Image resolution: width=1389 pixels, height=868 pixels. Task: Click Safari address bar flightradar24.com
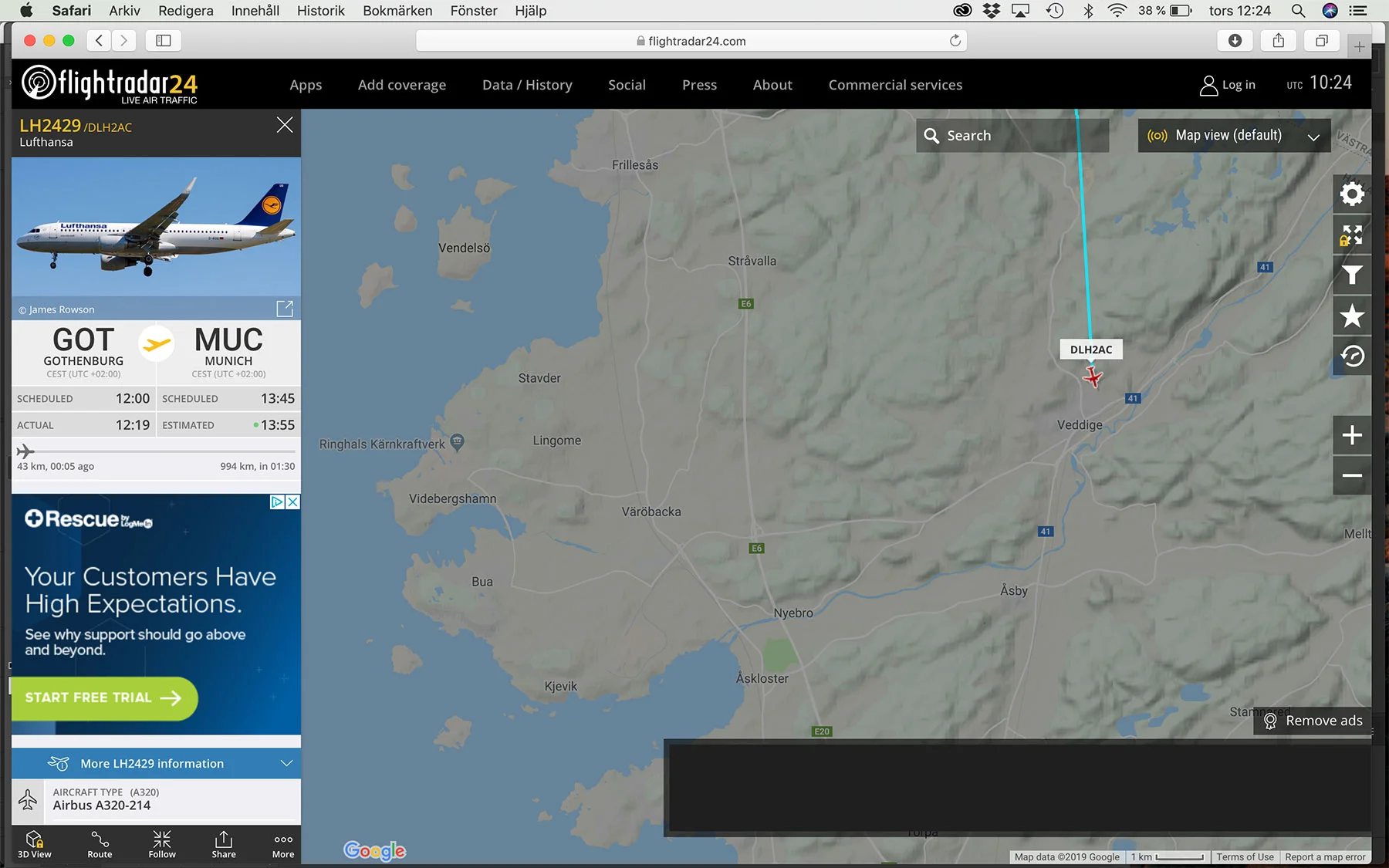[691, 41]
